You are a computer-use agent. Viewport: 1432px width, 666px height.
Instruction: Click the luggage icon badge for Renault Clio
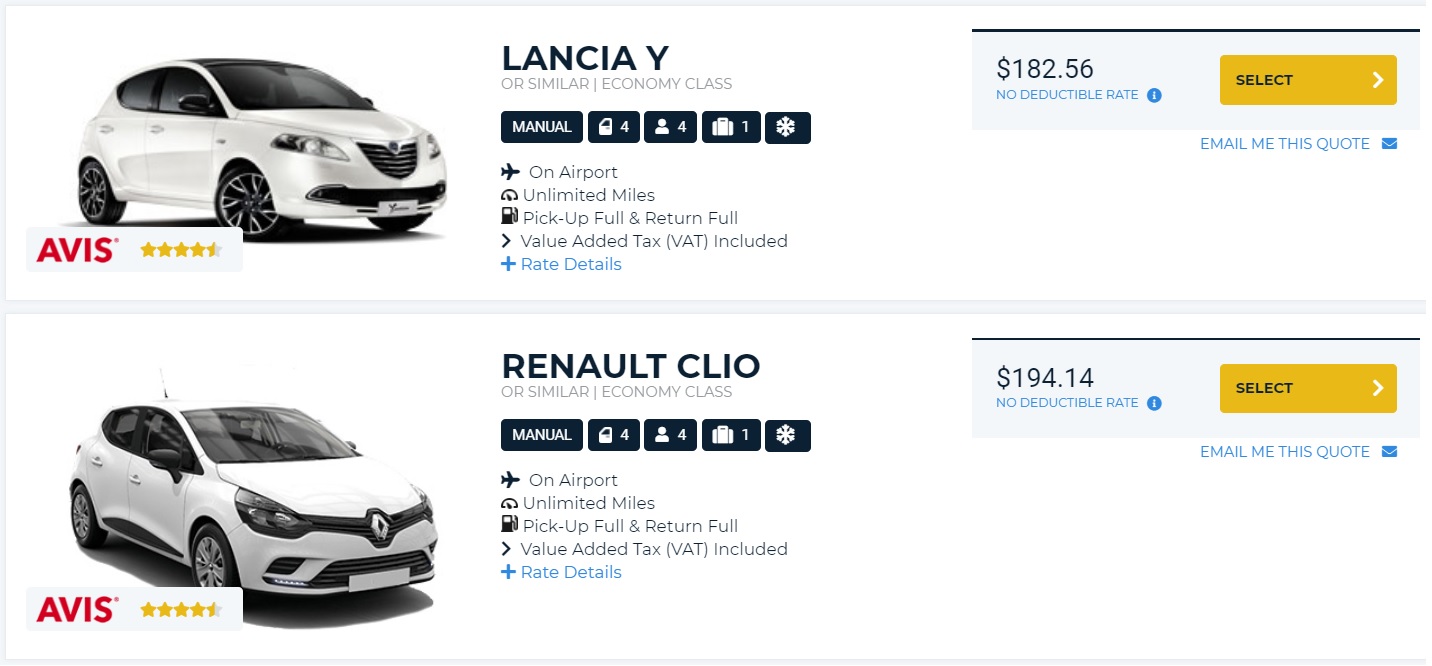[731, 436]
